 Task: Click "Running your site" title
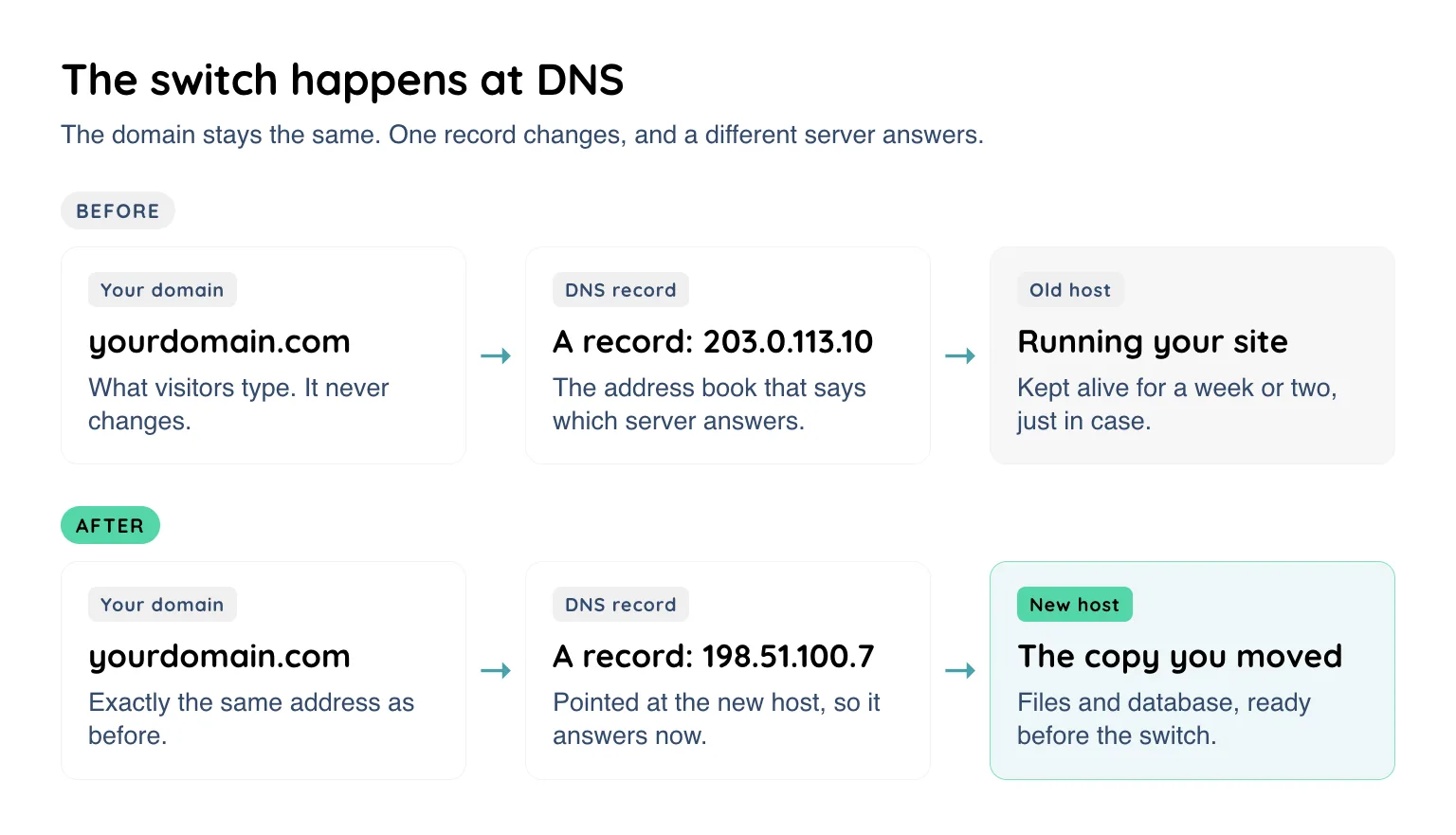(1153, 342)
